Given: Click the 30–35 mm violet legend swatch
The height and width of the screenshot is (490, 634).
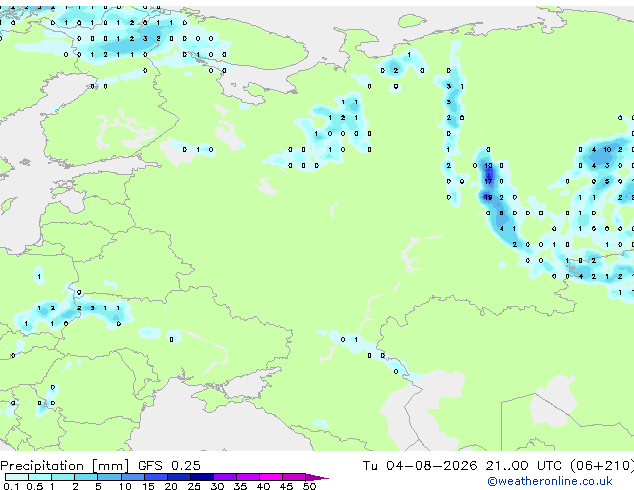Looking at the screenshot, I should point(225,477).
